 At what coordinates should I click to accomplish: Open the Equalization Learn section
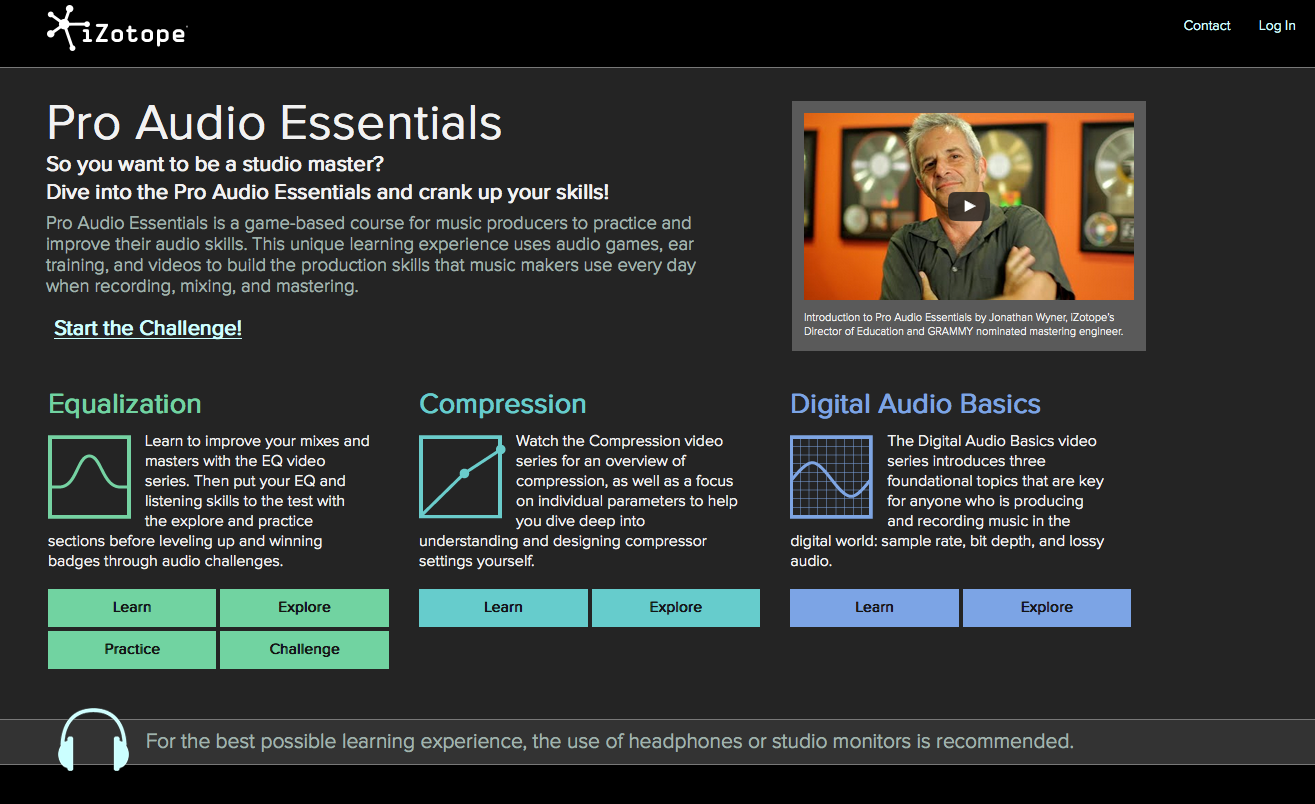[132, 608]
